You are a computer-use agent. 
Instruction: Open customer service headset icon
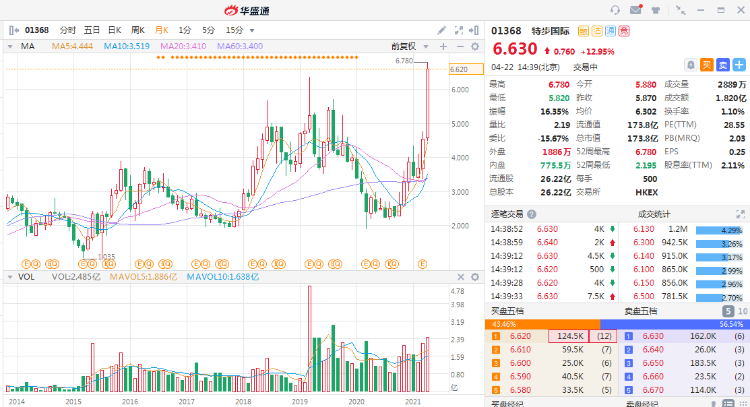615,10
